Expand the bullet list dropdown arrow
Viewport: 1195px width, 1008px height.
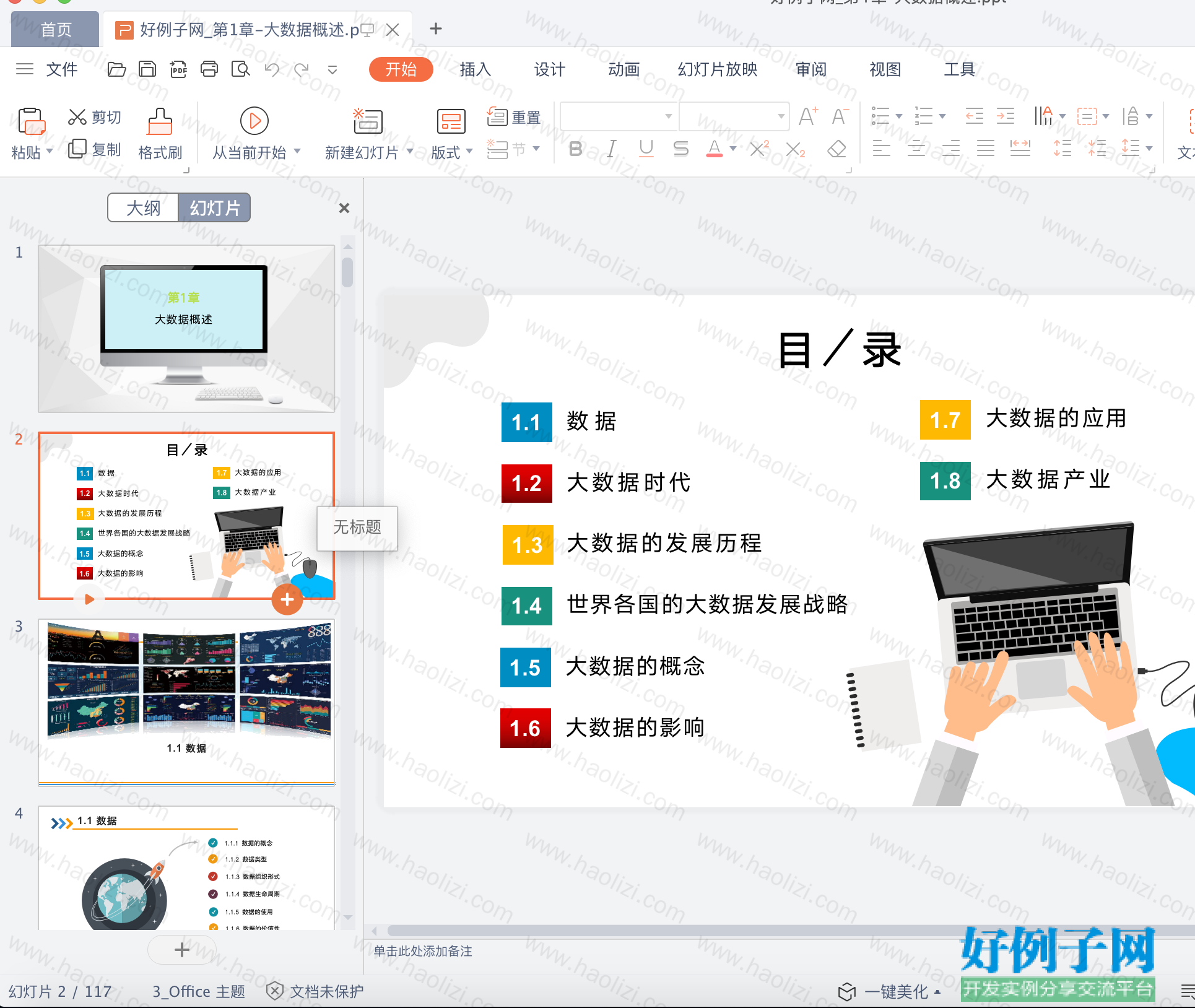898,116
